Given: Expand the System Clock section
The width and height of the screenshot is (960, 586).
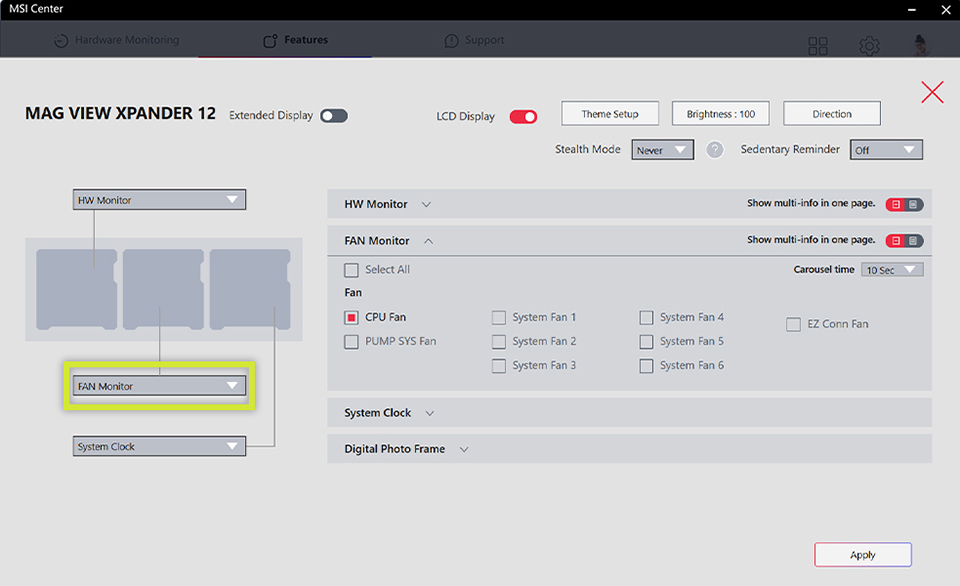Looking at the screenshot, I should click(x=430, y=413).
